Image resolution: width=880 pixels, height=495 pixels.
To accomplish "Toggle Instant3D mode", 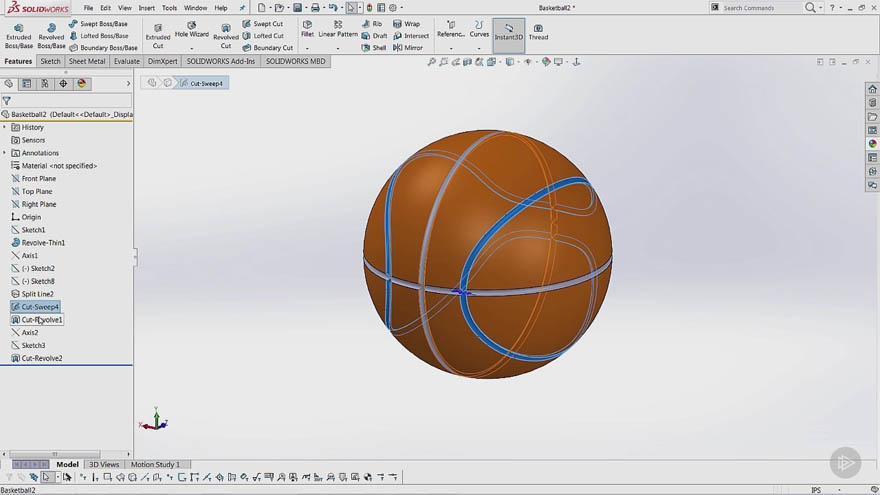I will (508, 35).
